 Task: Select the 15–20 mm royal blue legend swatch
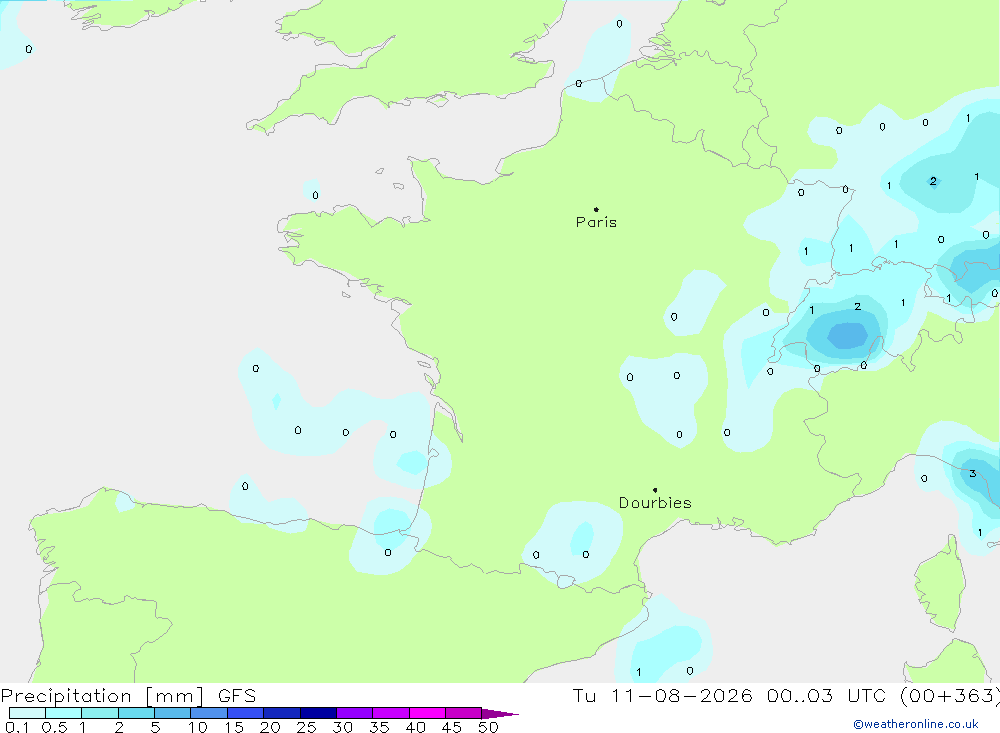[246, 713]
